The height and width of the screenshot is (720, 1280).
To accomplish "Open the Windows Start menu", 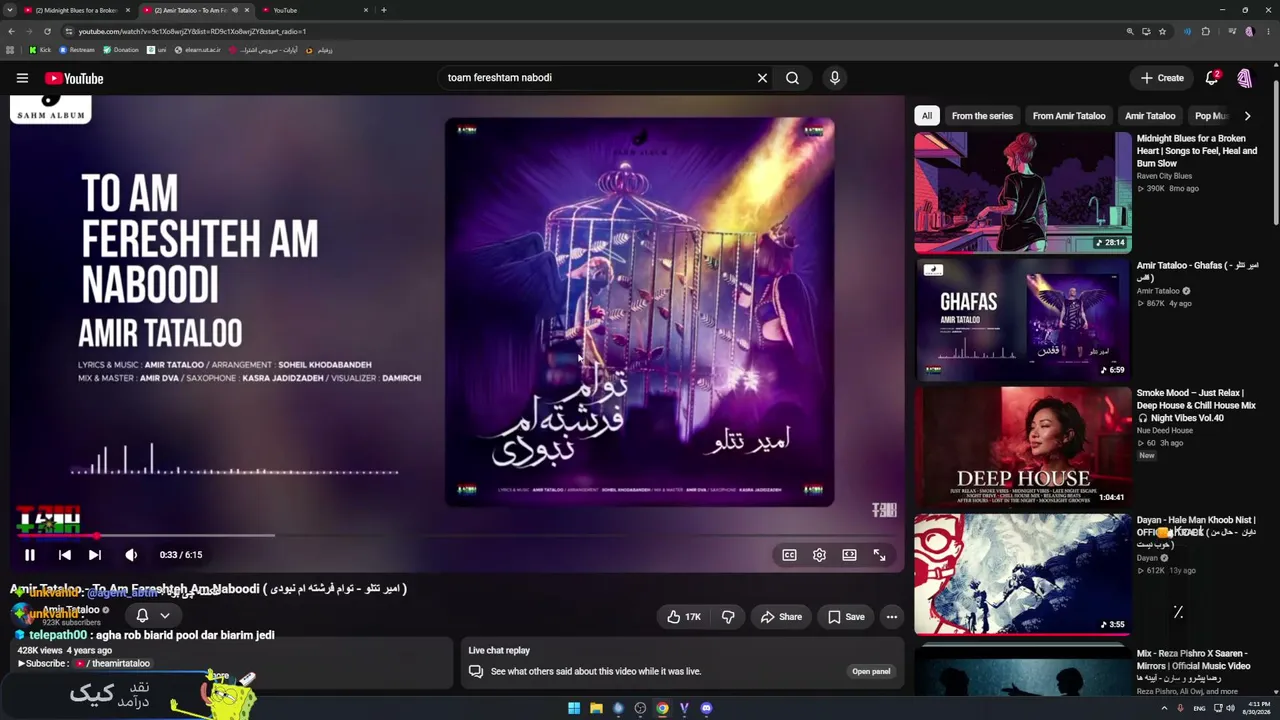I will [x=574, y=708].
